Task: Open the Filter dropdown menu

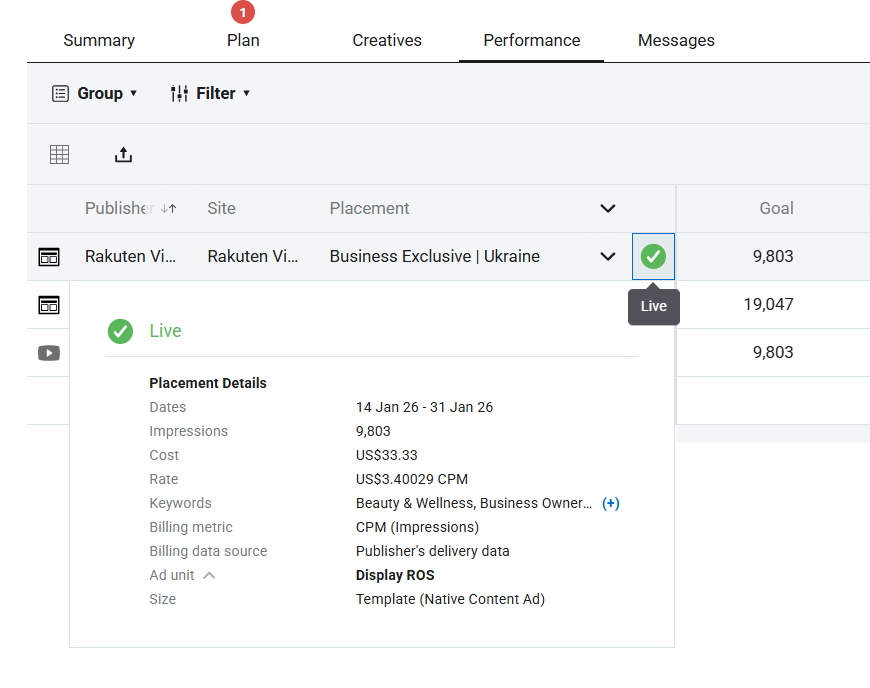Action: (210, 93)
